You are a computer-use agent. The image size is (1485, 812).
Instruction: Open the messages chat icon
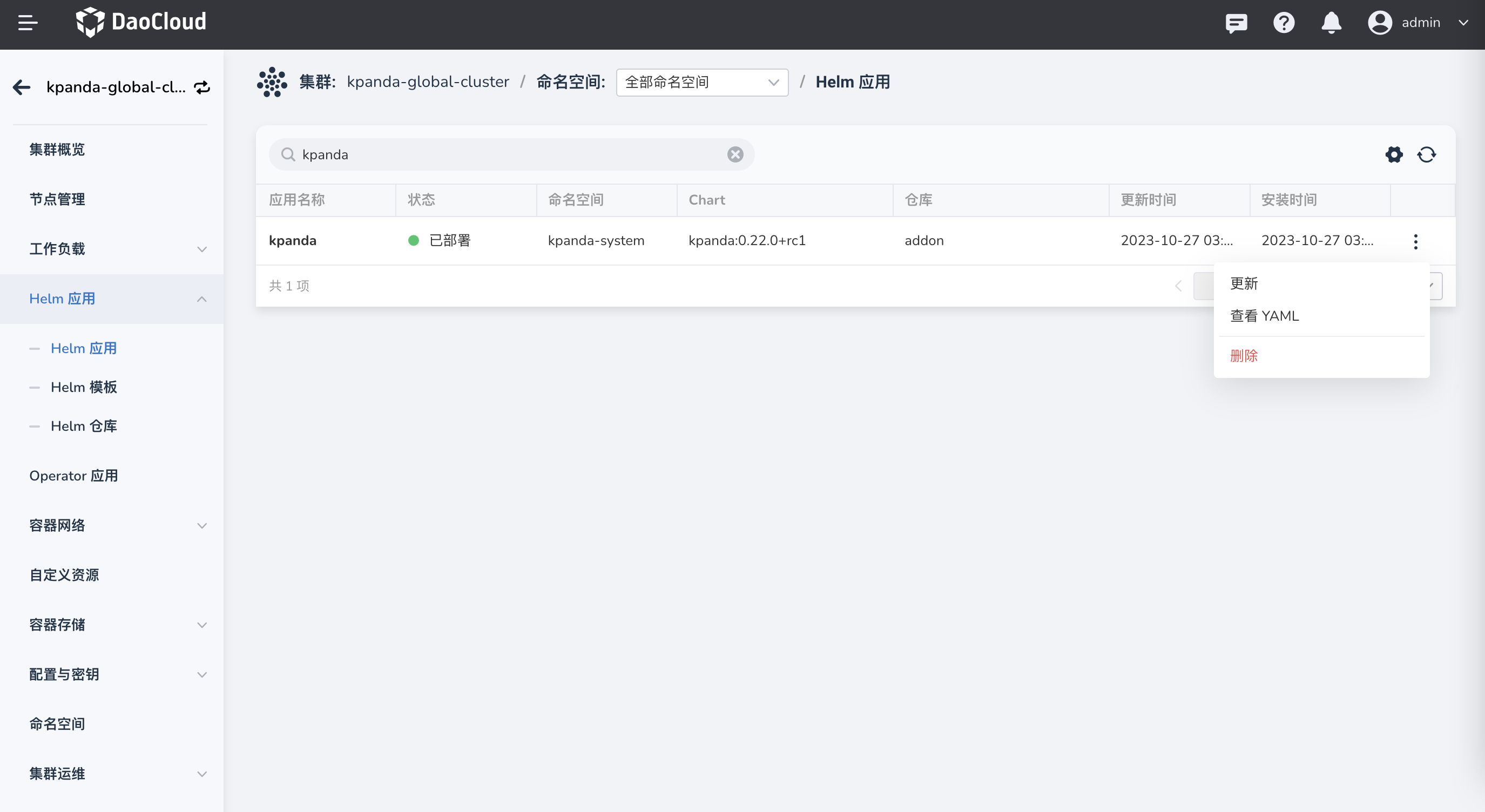(1236, 23)
